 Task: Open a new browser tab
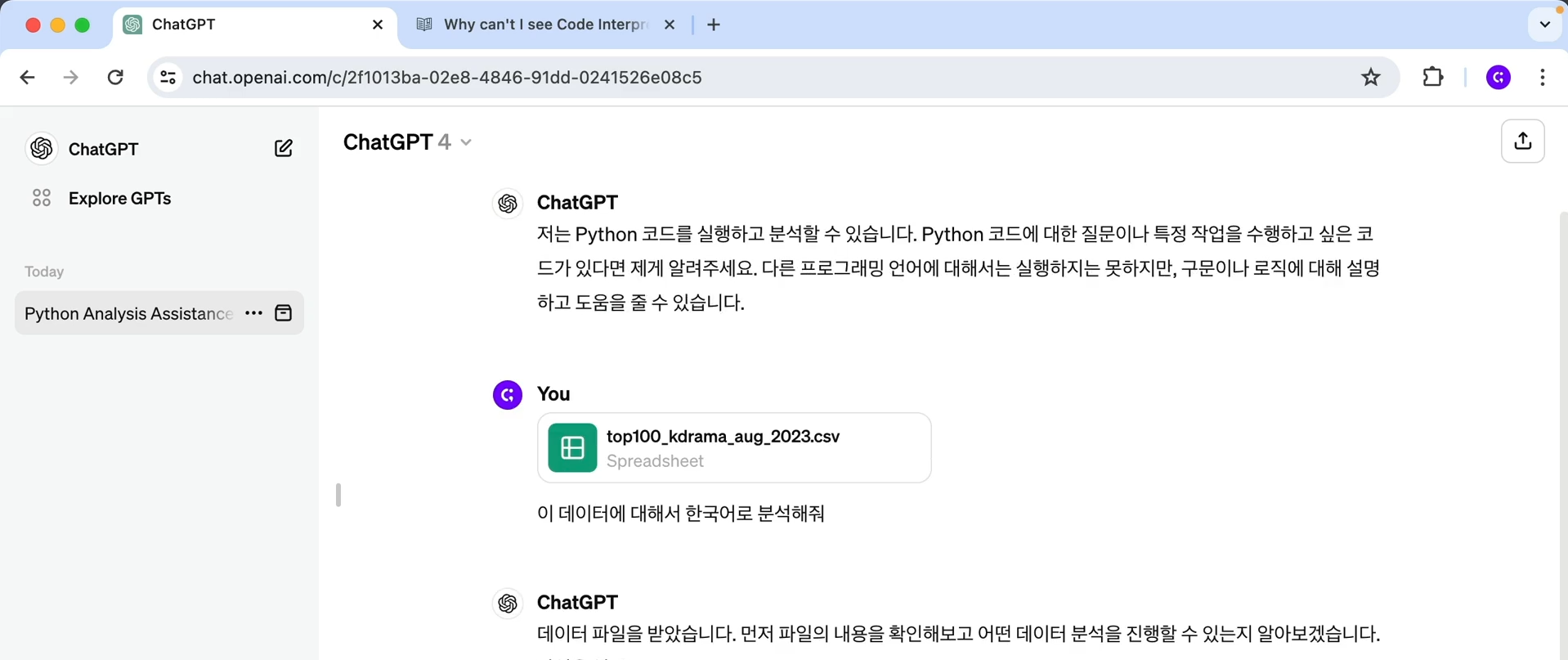pyautogui.click(x=714, y=25)
